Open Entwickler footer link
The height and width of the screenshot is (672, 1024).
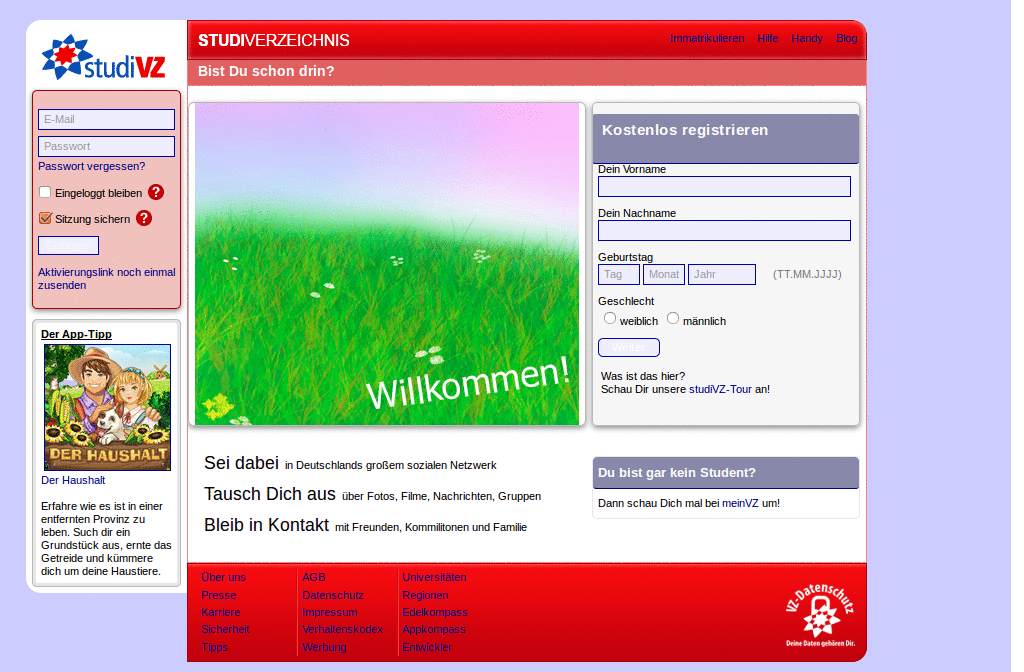(x=427, y=647)
